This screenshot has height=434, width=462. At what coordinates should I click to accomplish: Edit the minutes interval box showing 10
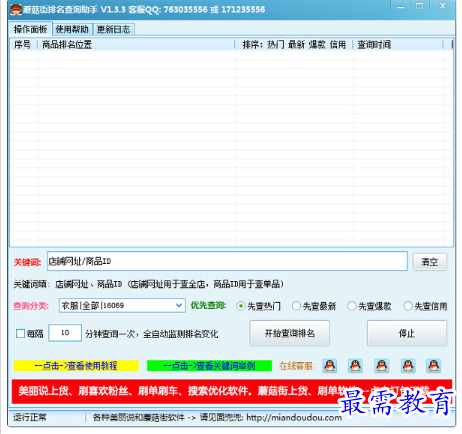(x=65, y=333)
